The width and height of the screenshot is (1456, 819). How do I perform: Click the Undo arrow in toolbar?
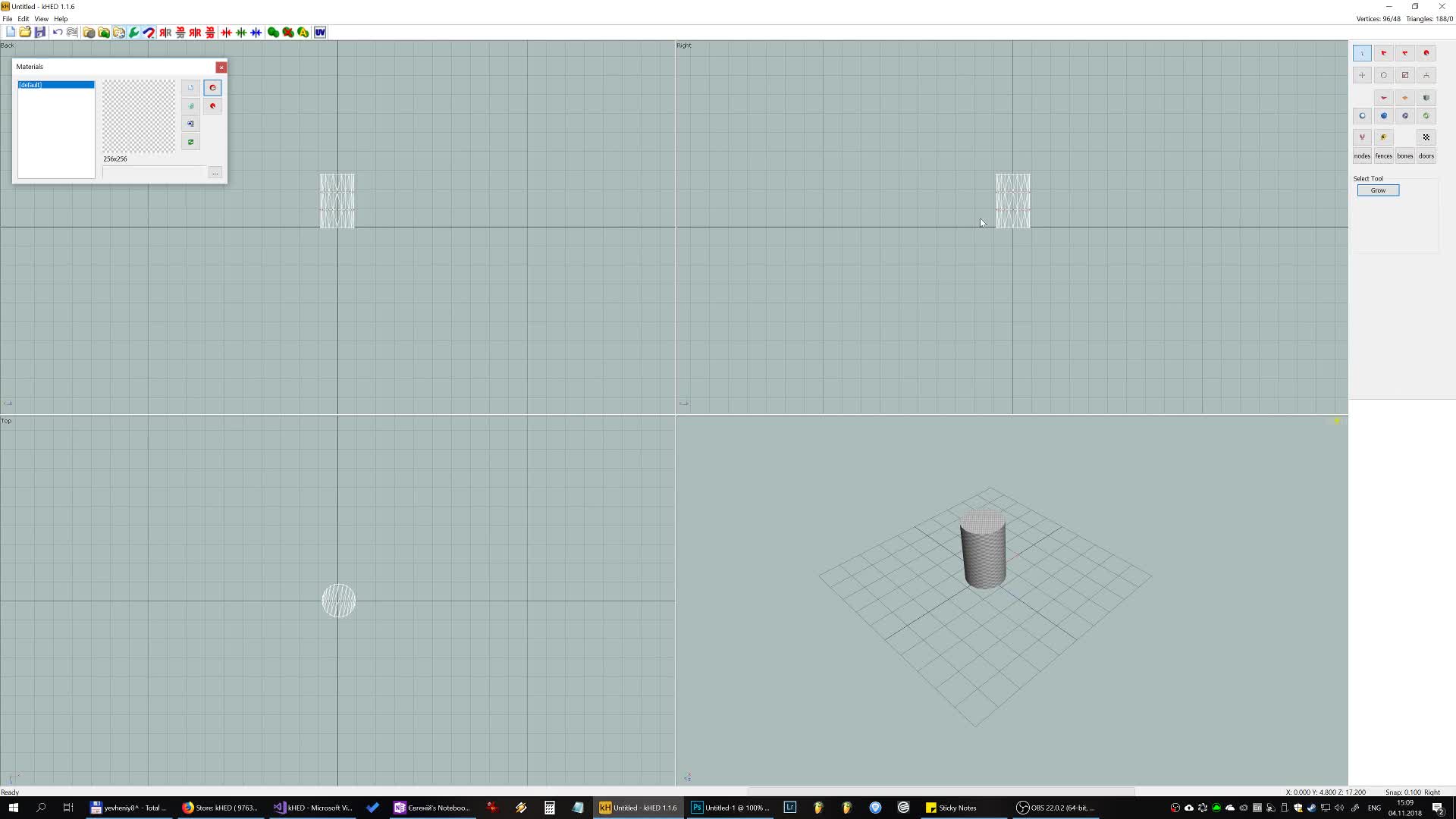(x=58, y=33)
